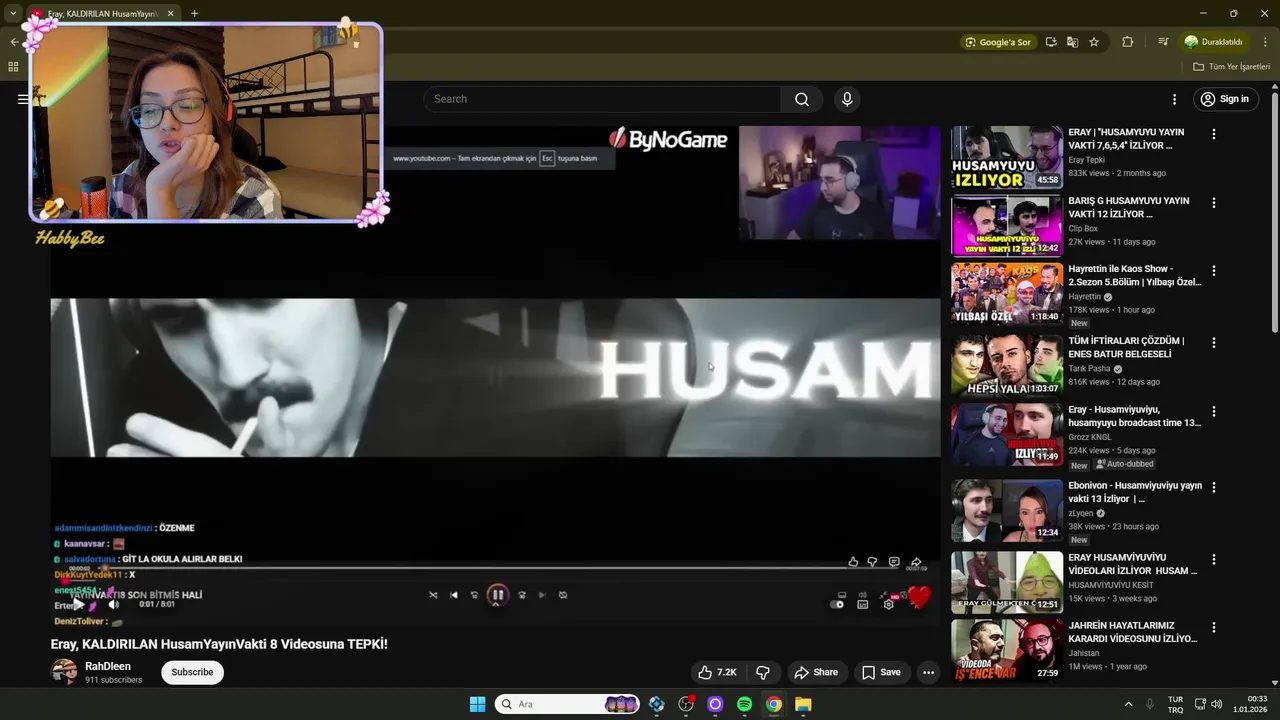Screen dimensions: 1280x720
Task: Start voice search with the microphone icon
Action: point(847,99)
